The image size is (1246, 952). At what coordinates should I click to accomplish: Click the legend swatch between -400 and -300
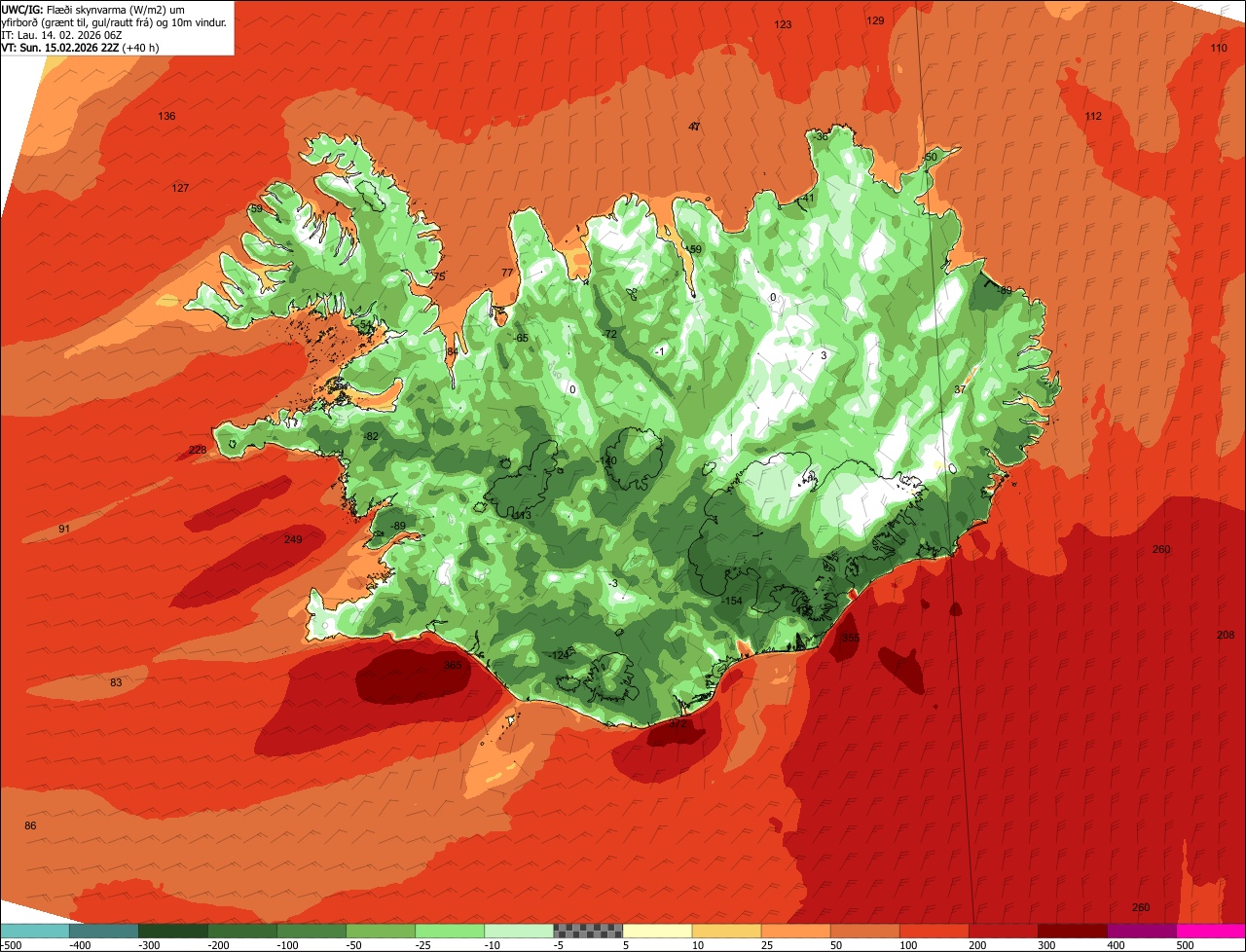point(103,931)
